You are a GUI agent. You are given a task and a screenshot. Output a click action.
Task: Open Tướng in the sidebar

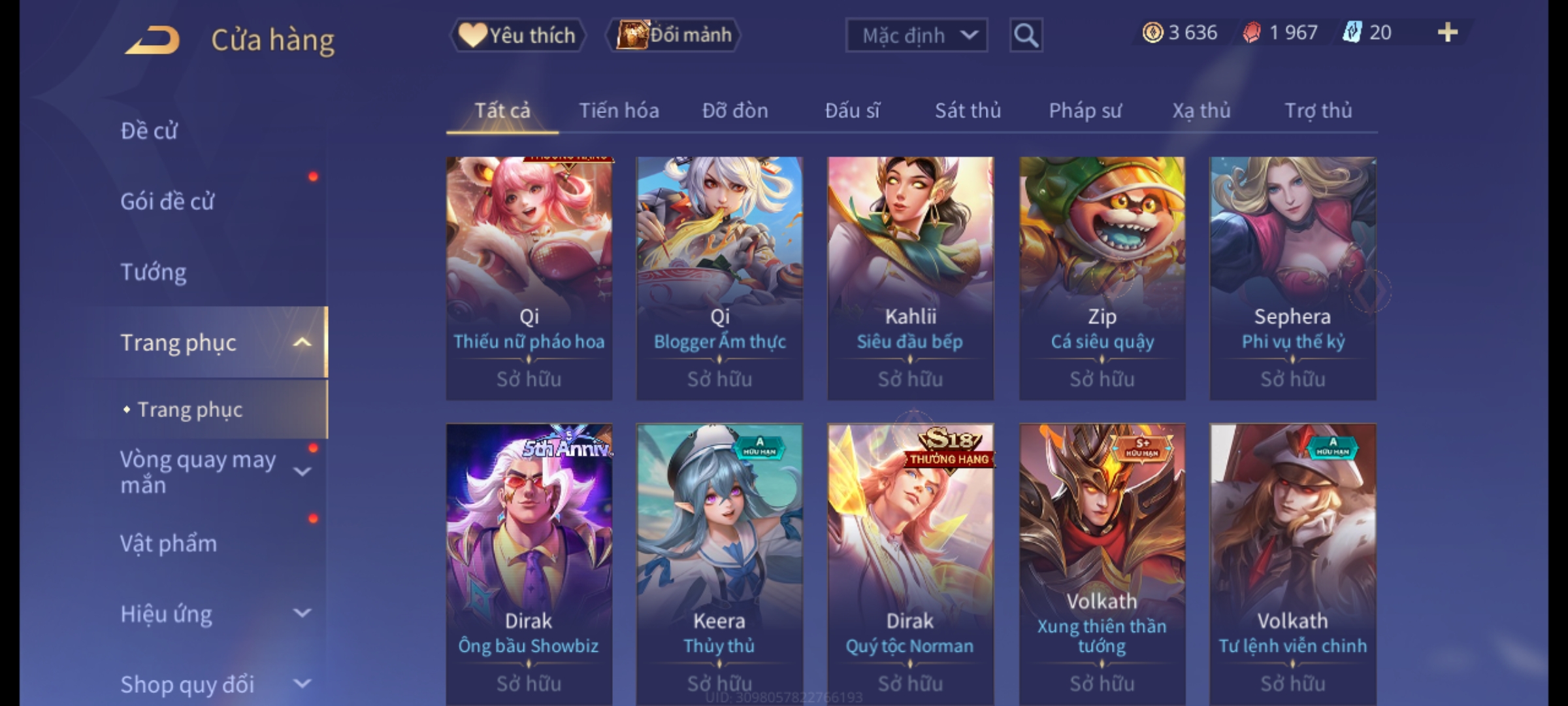[x=153, y=271]
